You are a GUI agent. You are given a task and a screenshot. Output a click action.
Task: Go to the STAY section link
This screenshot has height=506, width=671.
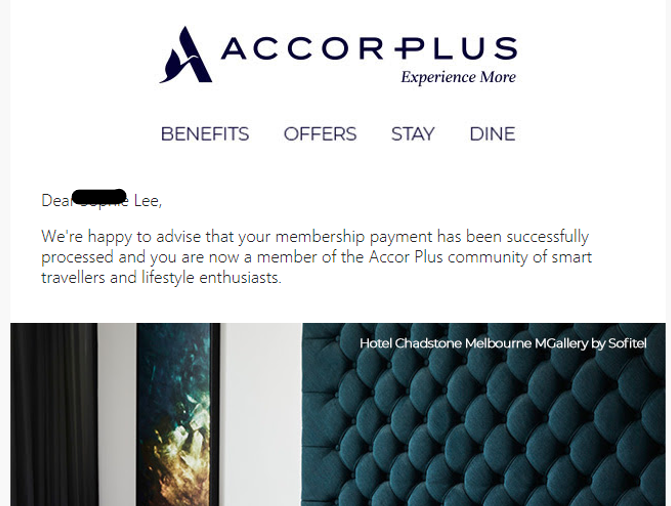click(x=413, y=134)
